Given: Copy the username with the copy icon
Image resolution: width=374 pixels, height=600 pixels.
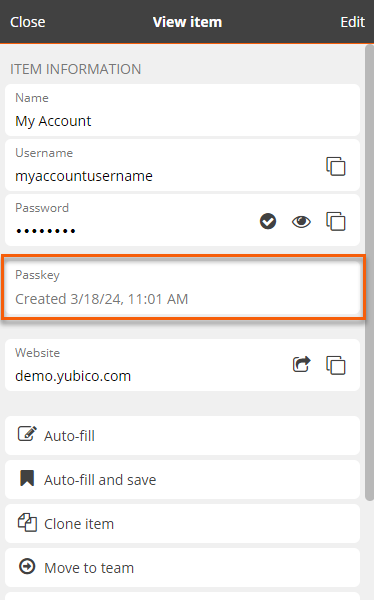Looking at the screenshot, I should (x=336, y=166).
